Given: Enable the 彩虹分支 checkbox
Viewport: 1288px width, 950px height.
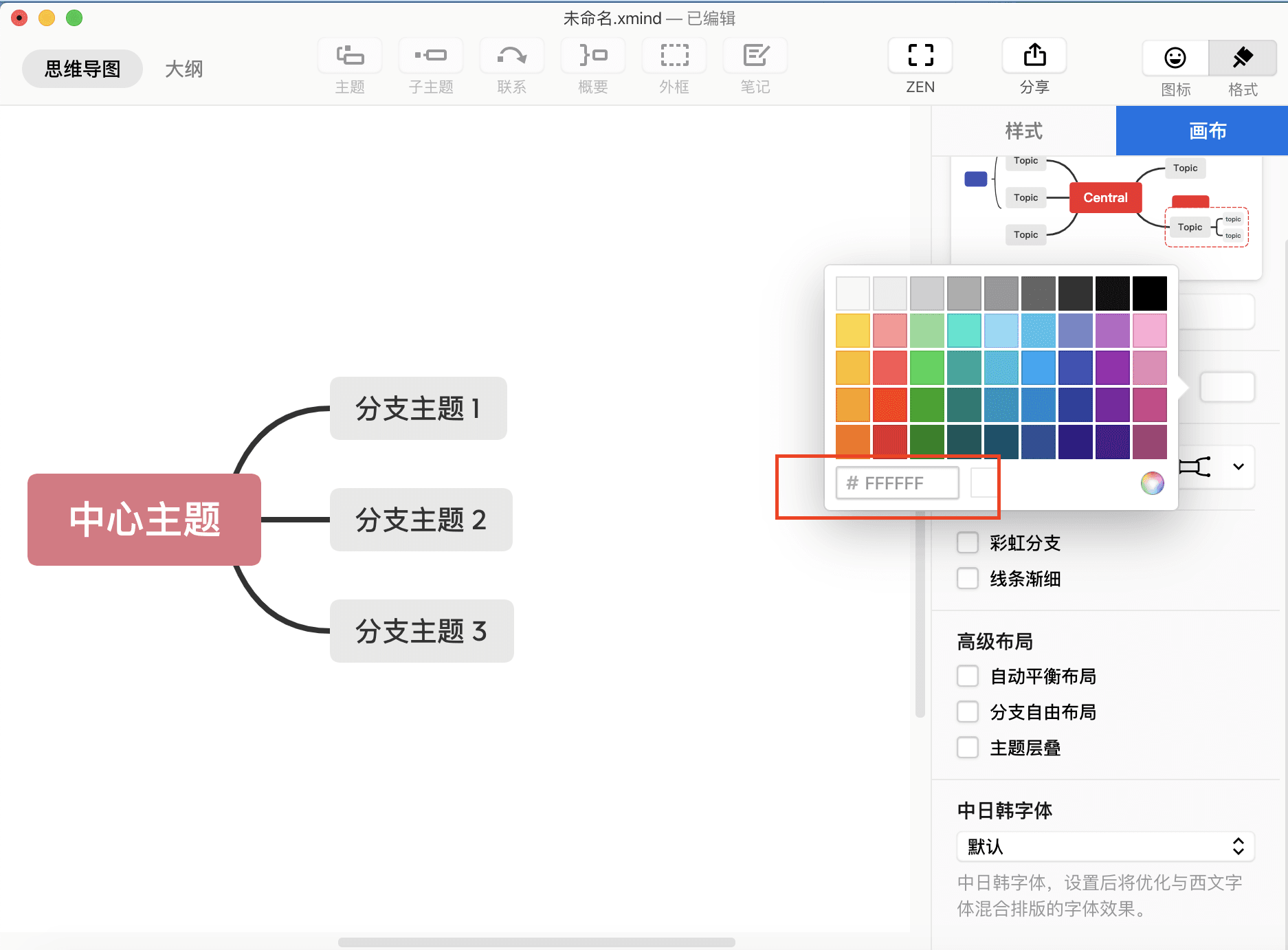Looking at the screenshot, I should pyautogui.click(x=968, y=542).
